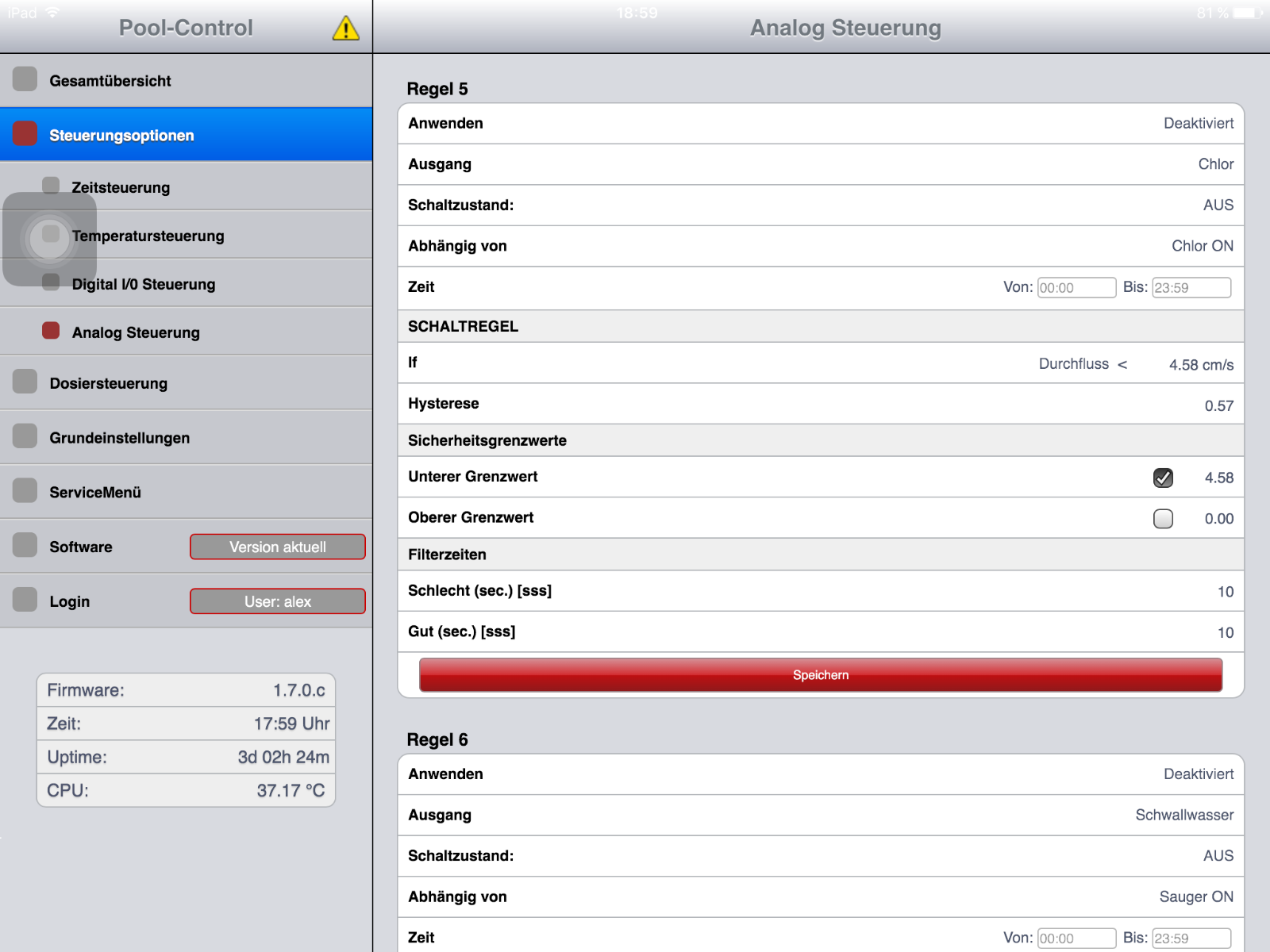
Task: Change the less-than comparison operator
Action: click(1122, 365)
